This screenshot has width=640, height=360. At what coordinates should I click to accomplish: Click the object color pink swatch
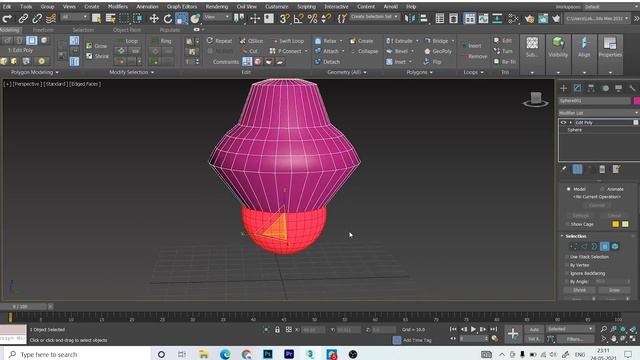(x=637, y=100)
